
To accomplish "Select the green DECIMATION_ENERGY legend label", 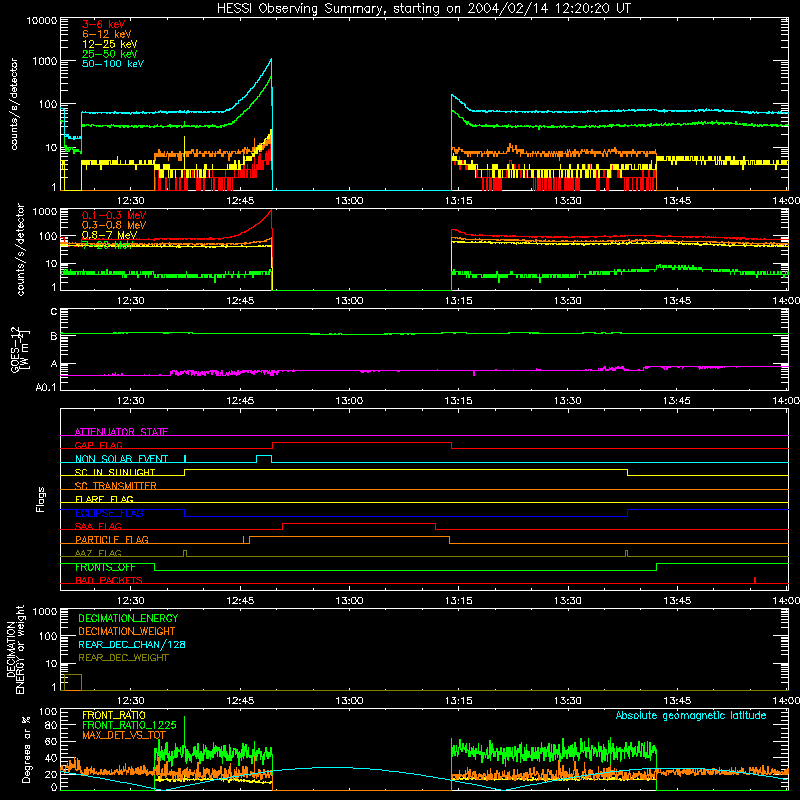I will coord(128,618).
